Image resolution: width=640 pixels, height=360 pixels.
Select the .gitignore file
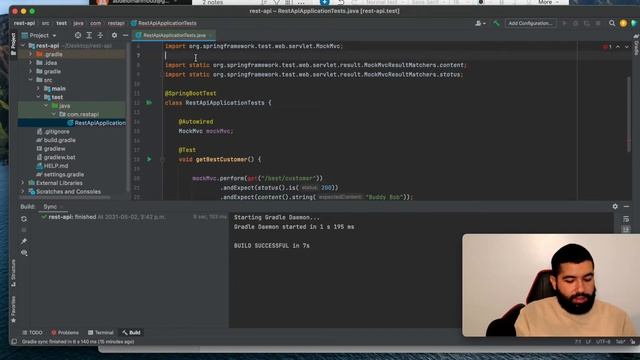pos(53,131)
